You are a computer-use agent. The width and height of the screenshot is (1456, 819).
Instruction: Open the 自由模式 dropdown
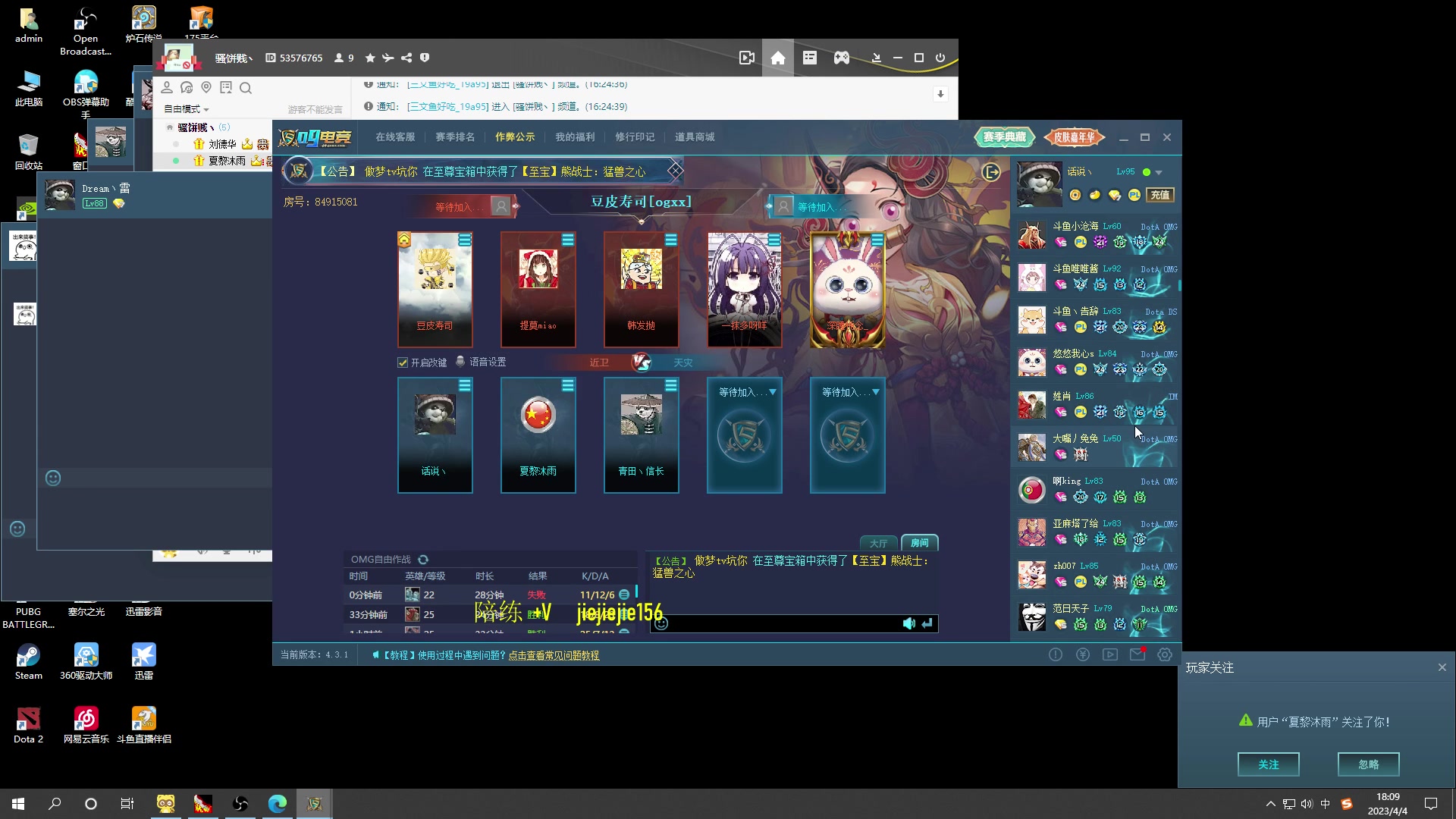187,109
